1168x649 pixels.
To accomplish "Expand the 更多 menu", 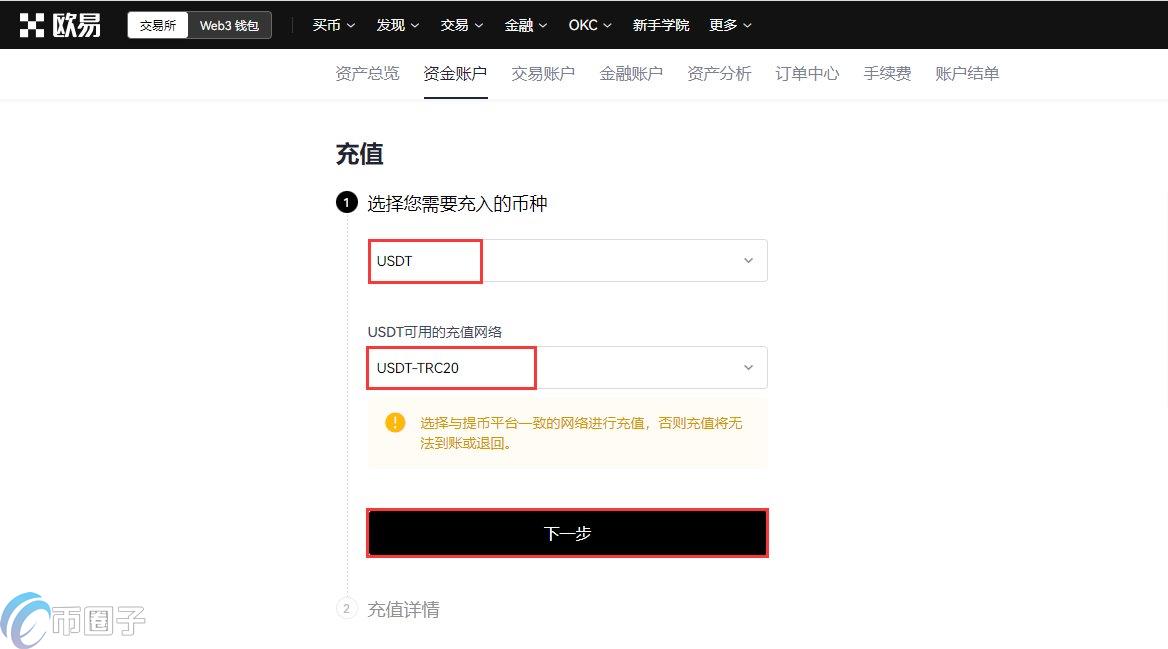I will tap(730, 25).
